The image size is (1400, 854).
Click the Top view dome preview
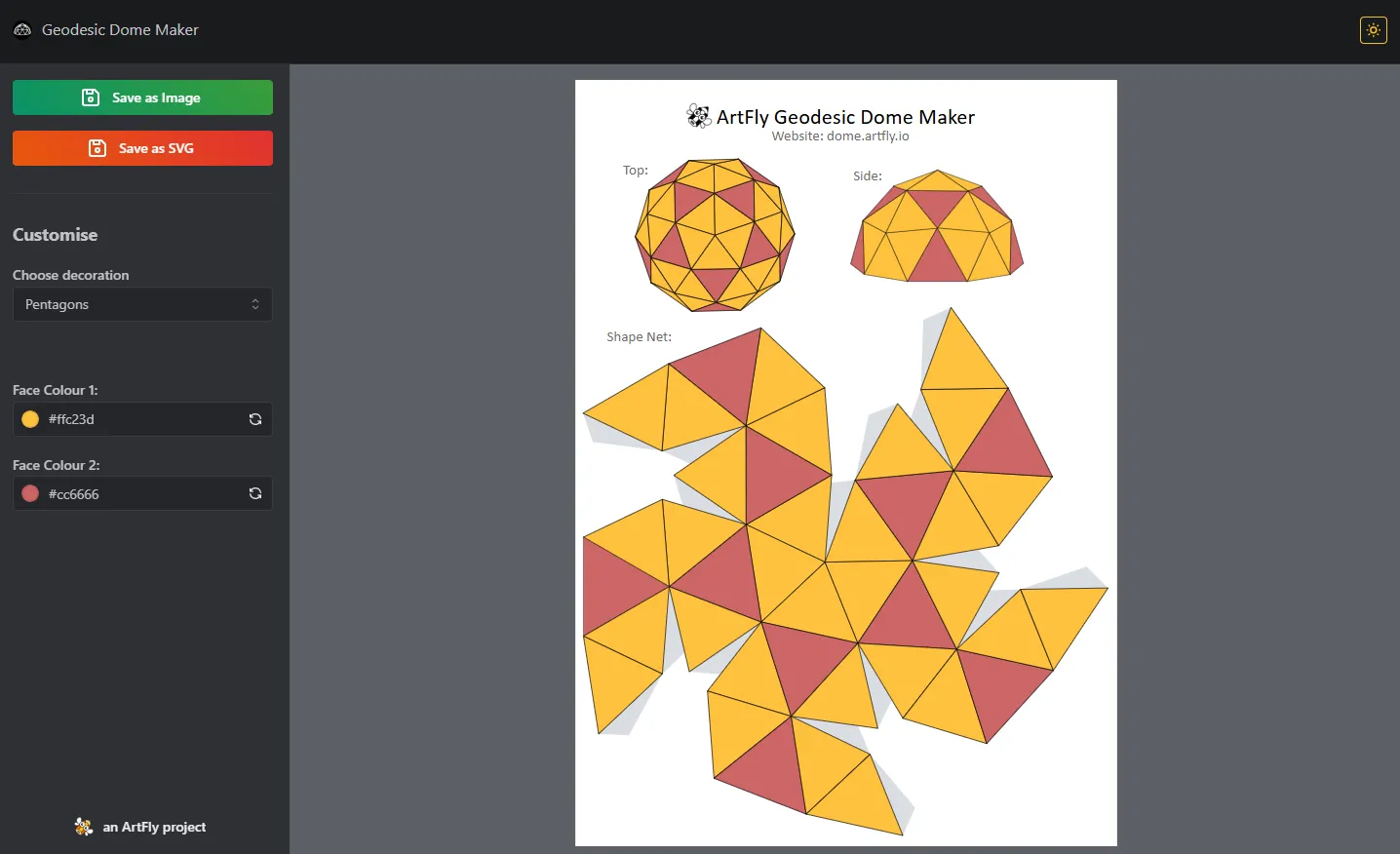715,235
